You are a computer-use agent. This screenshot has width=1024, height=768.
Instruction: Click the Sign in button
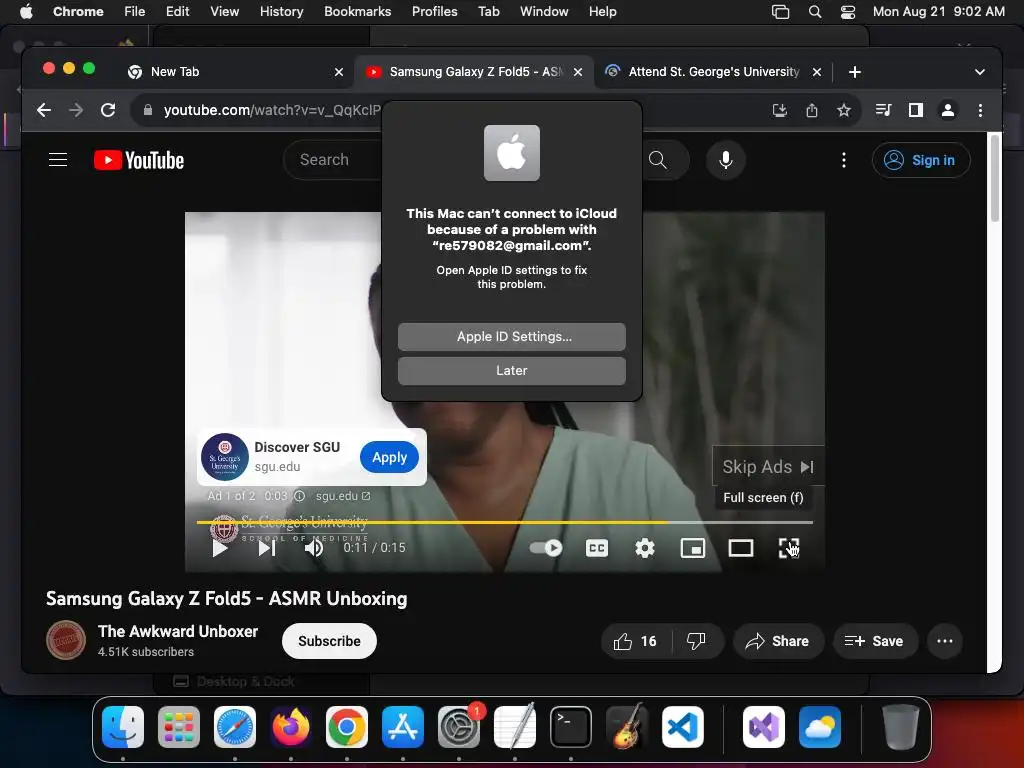coord(921,160)
